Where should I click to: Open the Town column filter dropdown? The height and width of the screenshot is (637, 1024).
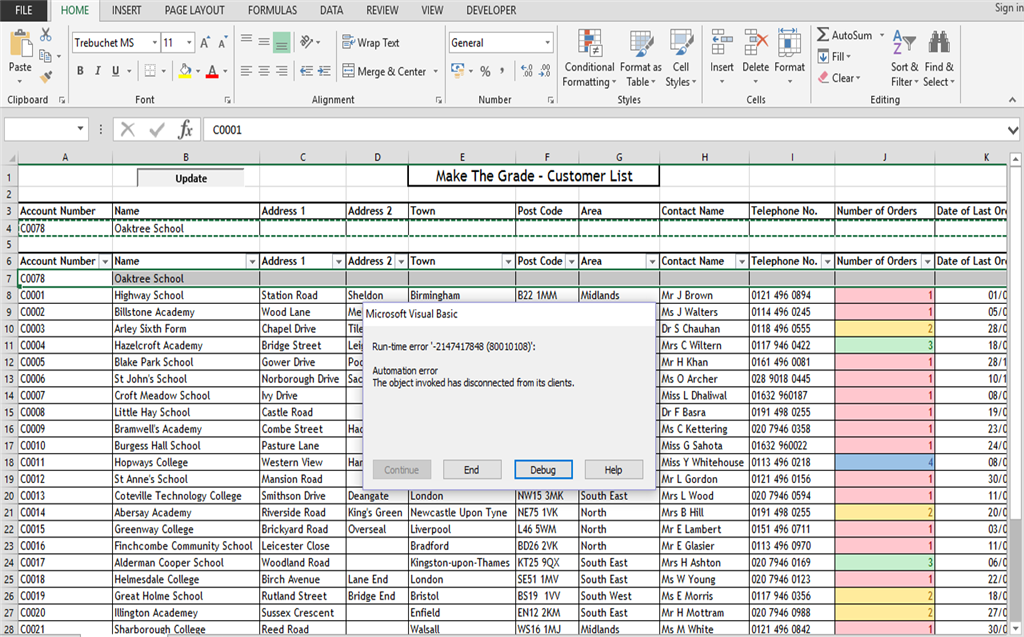tap(507, 261)
